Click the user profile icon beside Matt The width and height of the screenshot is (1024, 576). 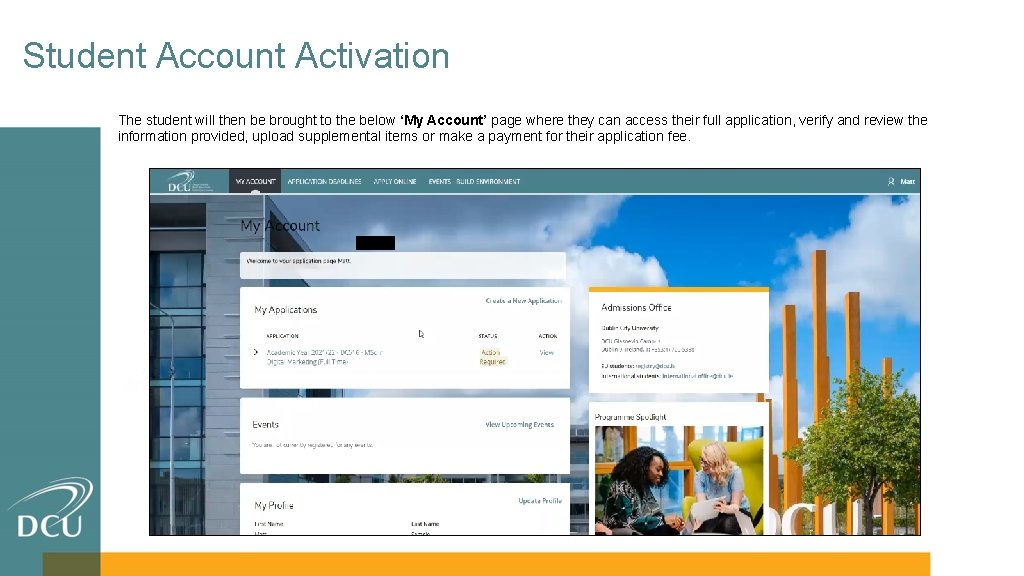891,182
